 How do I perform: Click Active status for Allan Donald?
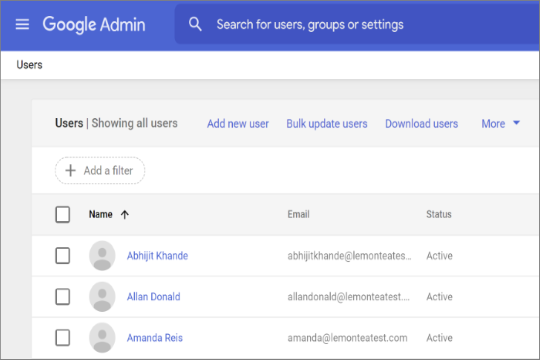[x=439, y=297]
